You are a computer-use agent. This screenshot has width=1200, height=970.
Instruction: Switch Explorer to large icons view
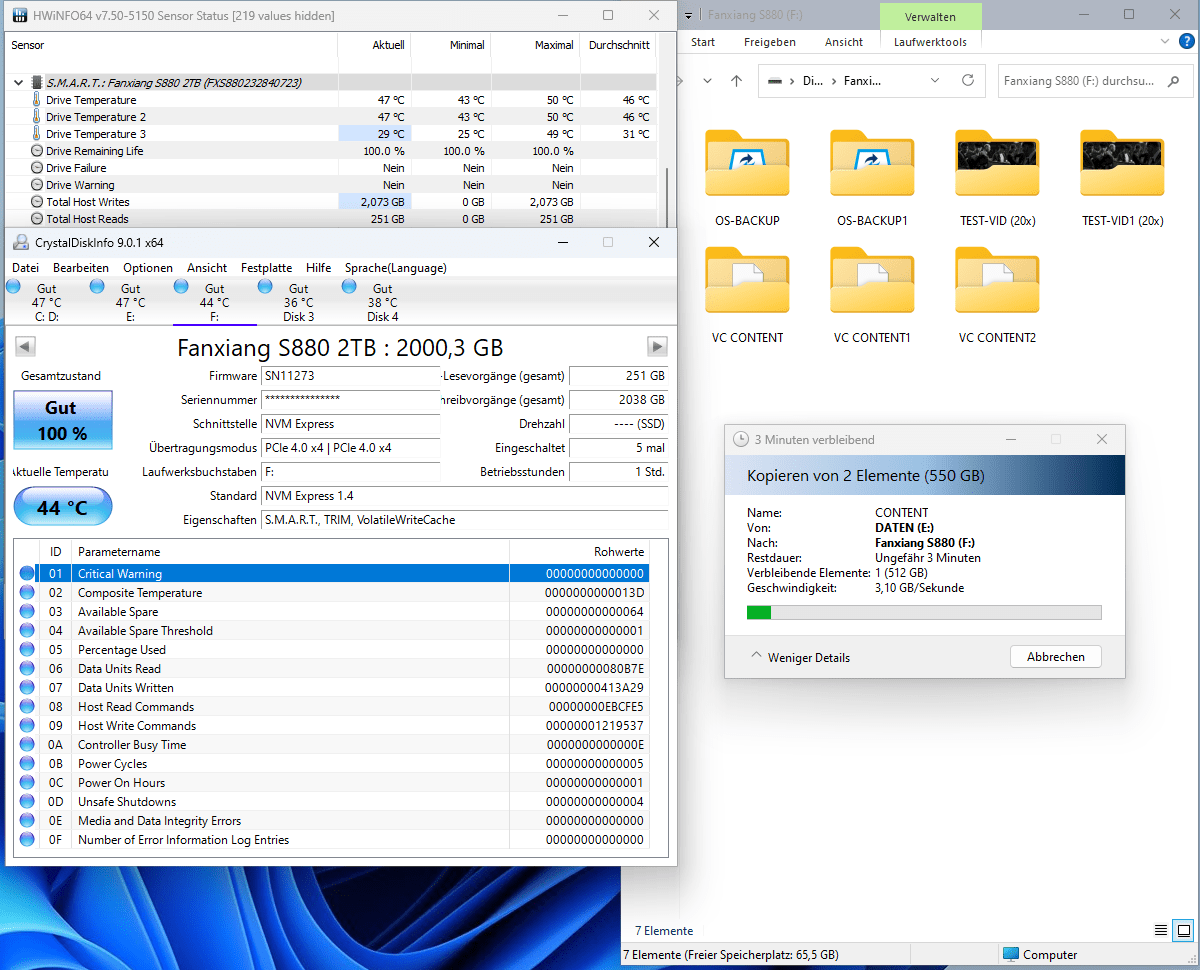(1184, 930)
